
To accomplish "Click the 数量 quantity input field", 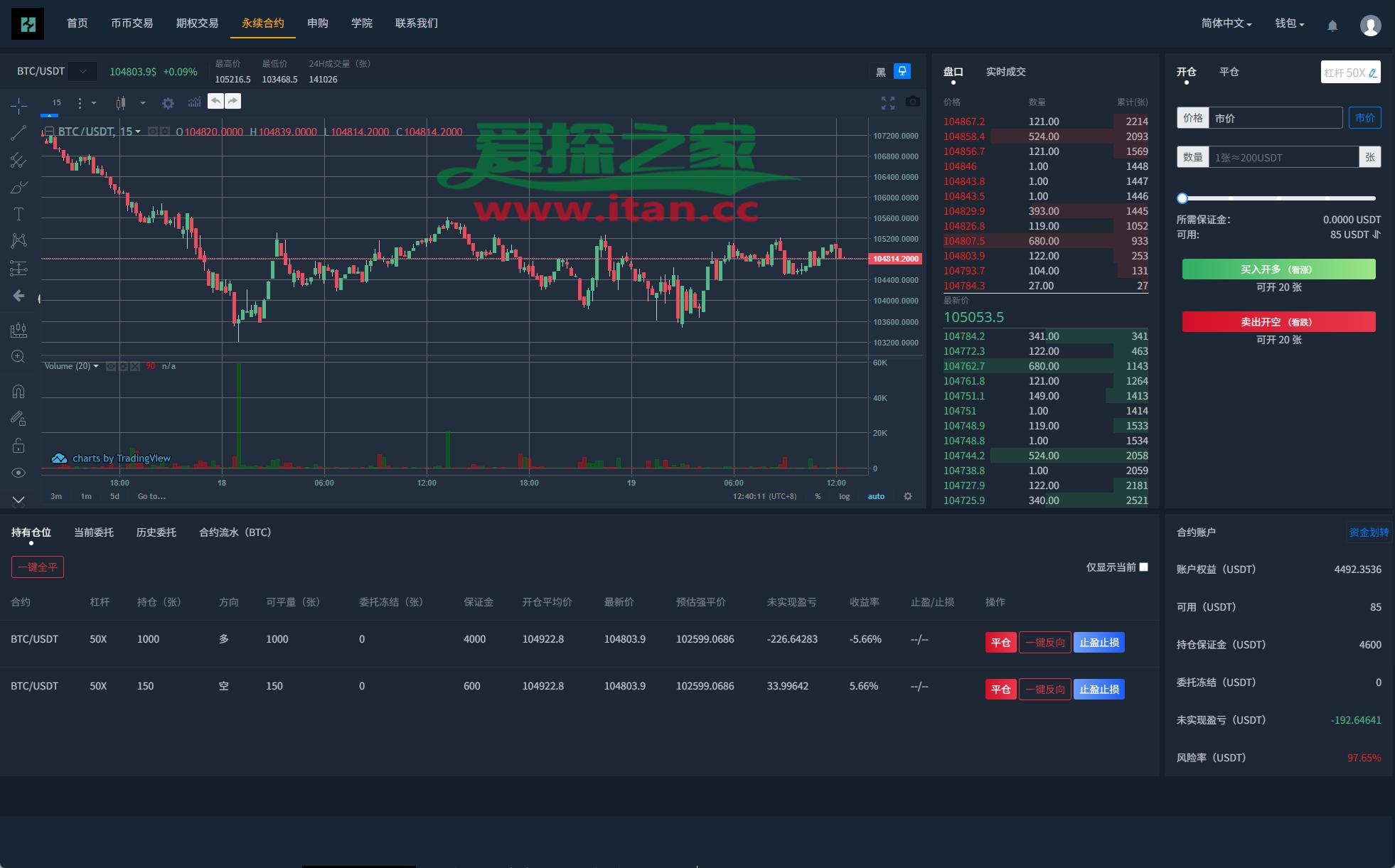I will (x=1284, y=157).
